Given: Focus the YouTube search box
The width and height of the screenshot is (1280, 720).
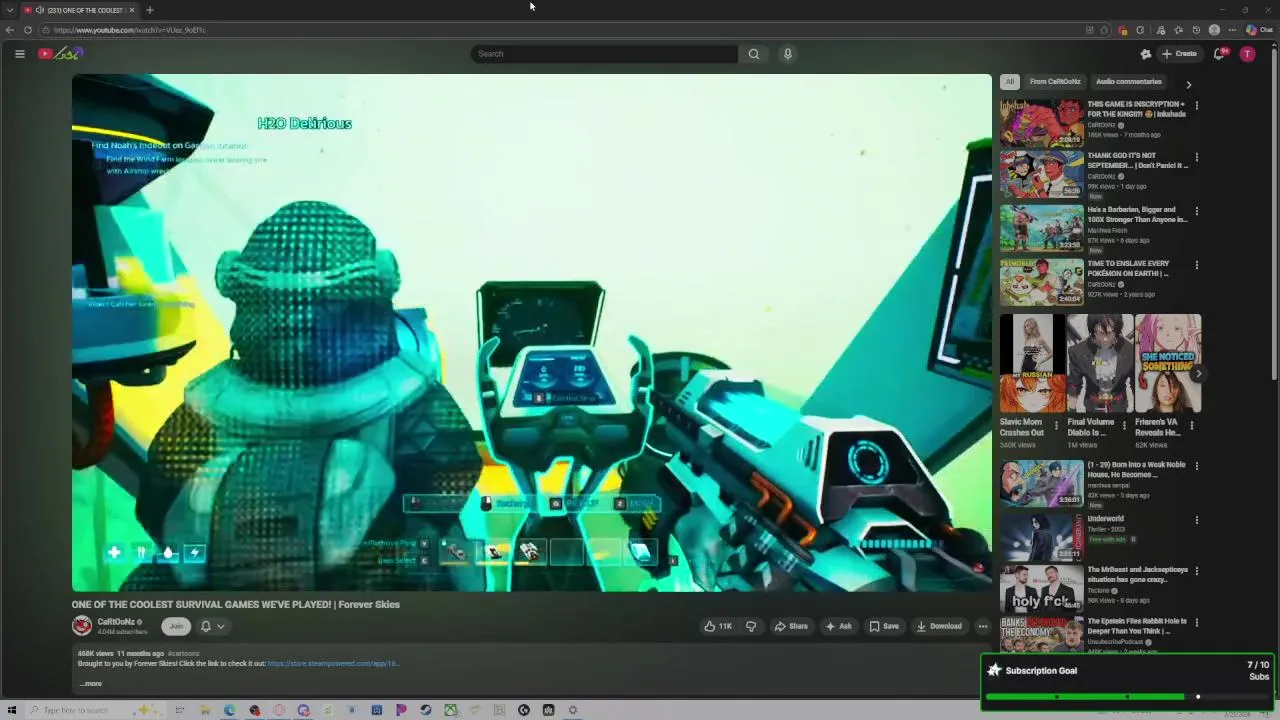Looking at the screenshot, I should click(x=604, y=54).
